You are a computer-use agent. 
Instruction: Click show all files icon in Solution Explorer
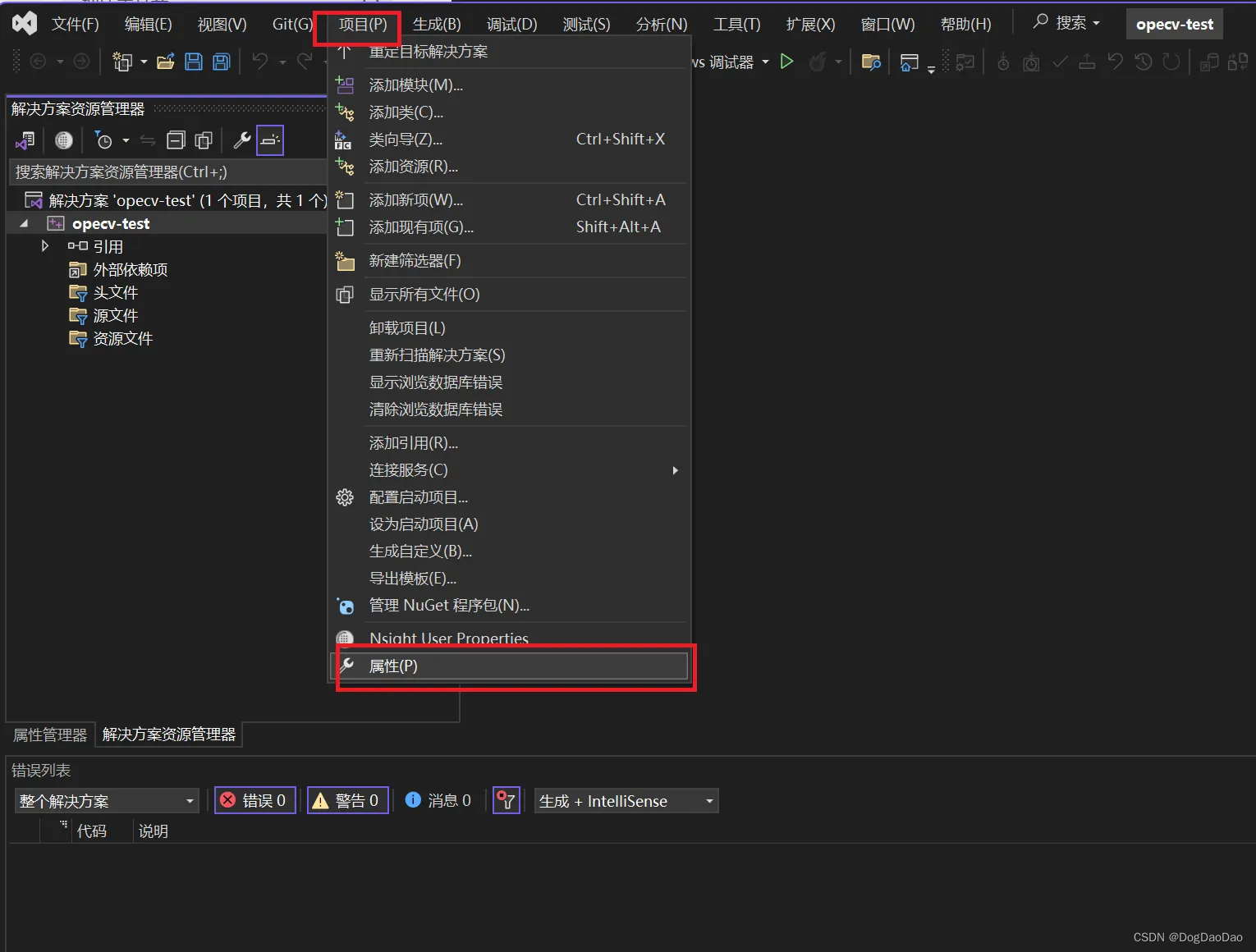[x=204, y=140]
